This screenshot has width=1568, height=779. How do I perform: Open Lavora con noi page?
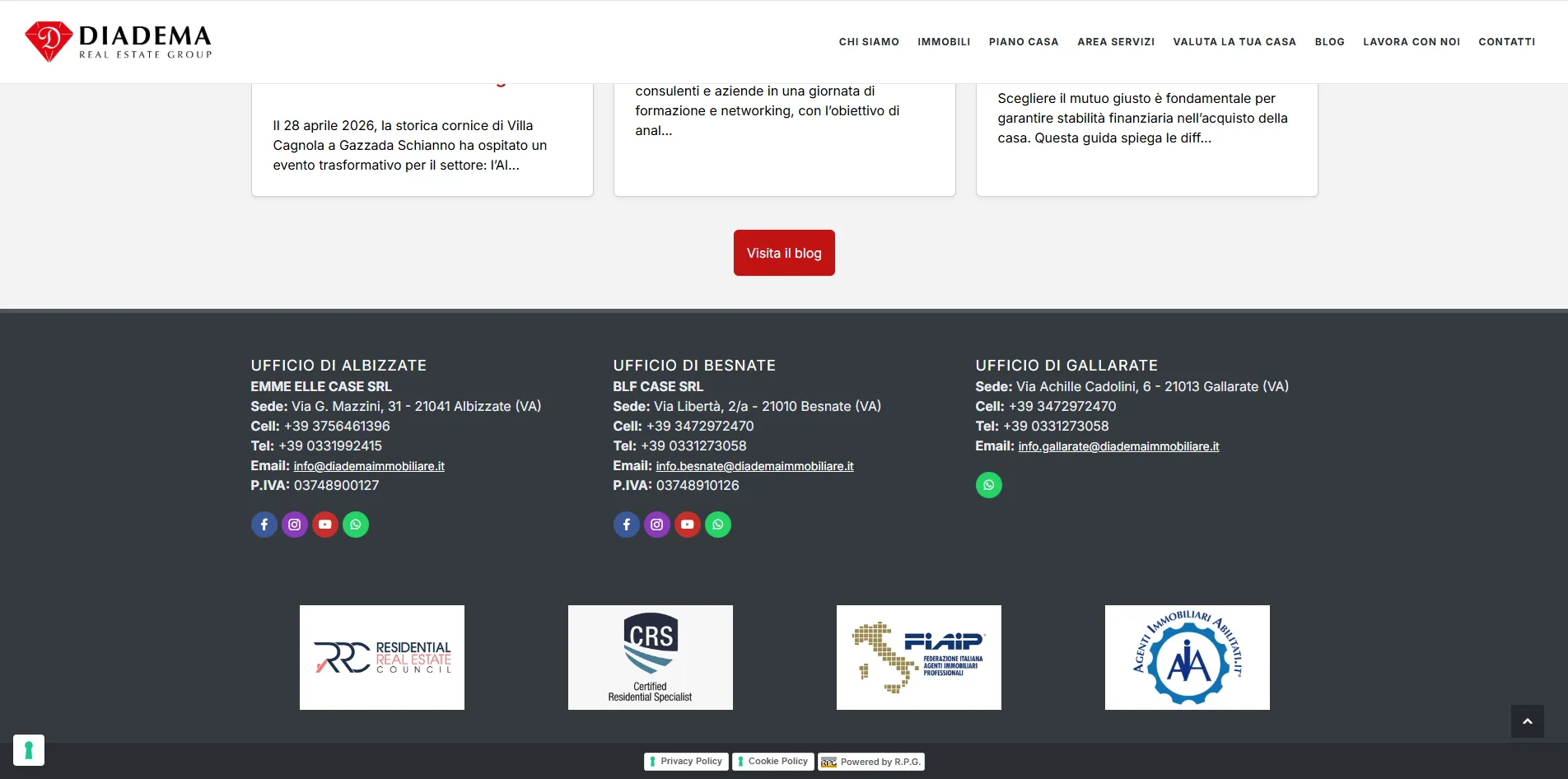point(1412,42)
